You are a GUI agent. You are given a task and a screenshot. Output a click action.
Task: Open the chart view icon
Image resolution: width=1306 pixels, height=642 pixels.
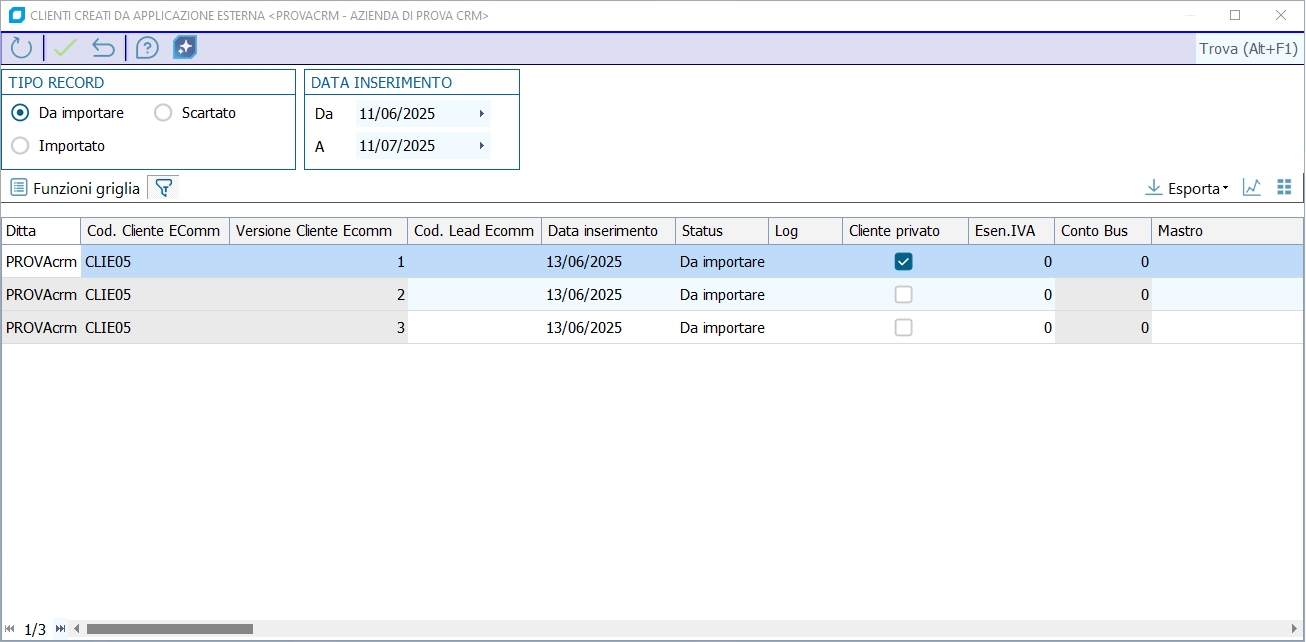(x=1251, y=187)
